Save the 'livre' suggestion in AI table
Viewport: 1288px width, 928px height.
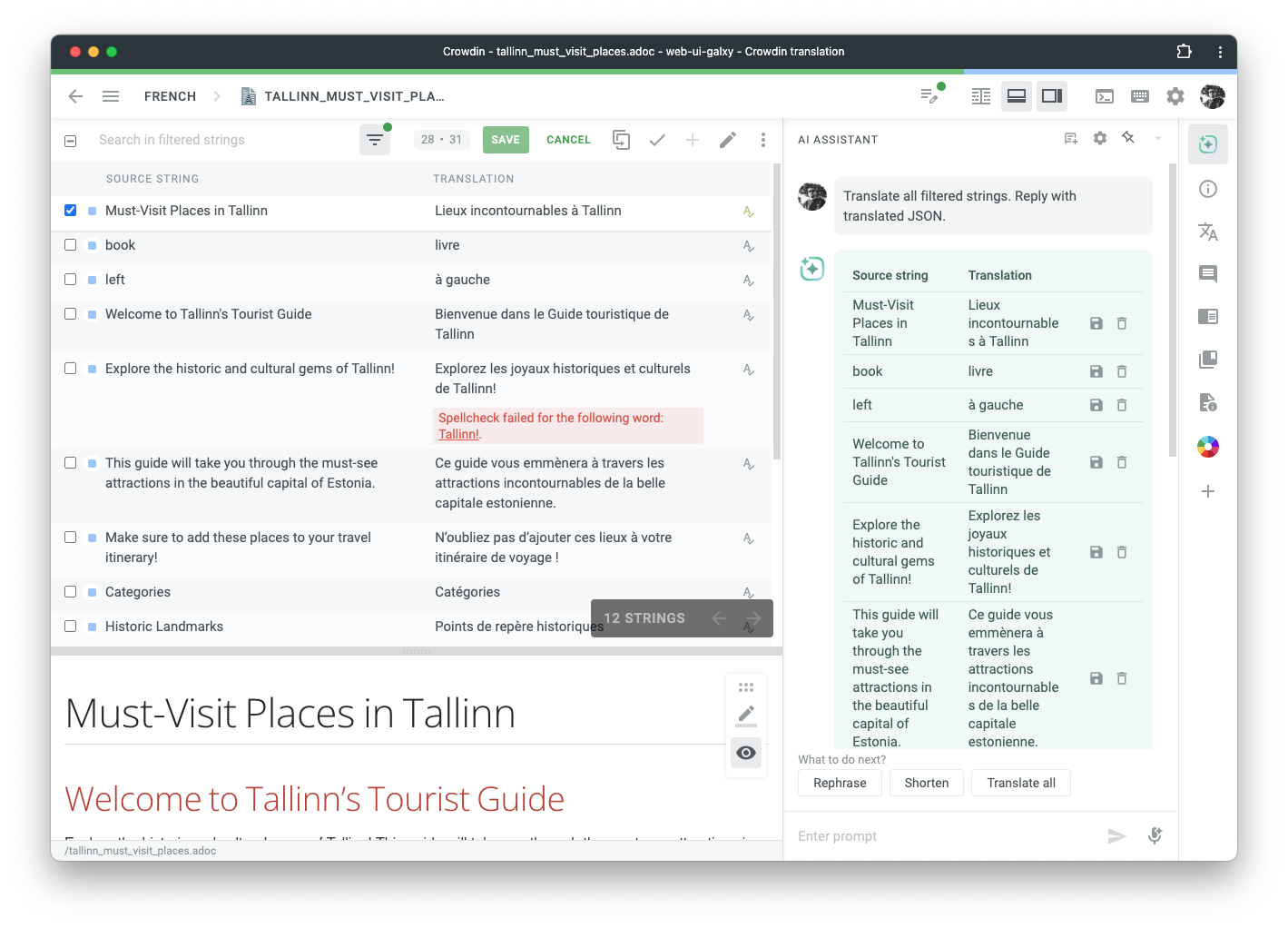(x=1096, y=371)
